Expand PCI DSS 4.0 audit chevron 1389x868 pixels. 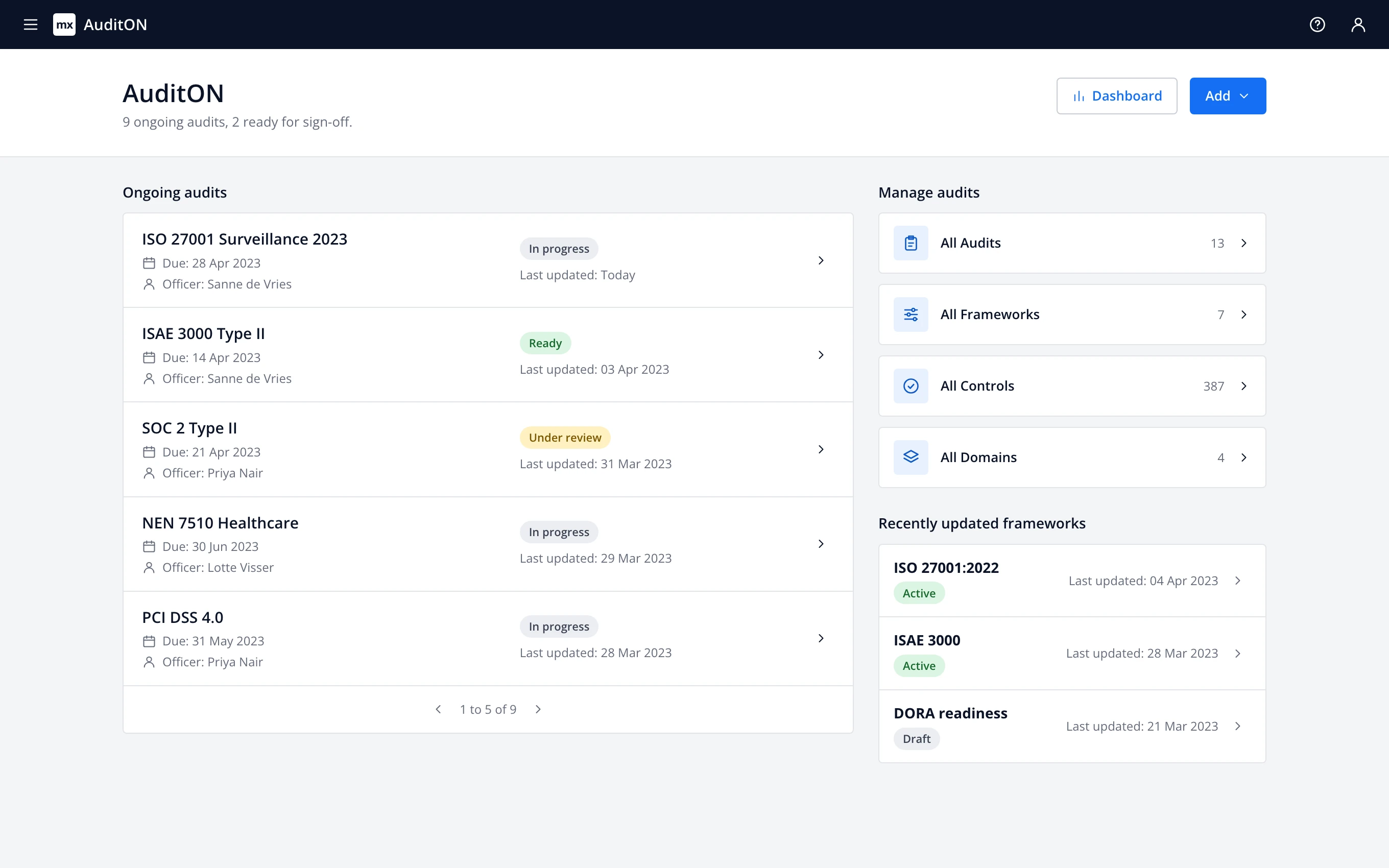[x=821, y=638]
